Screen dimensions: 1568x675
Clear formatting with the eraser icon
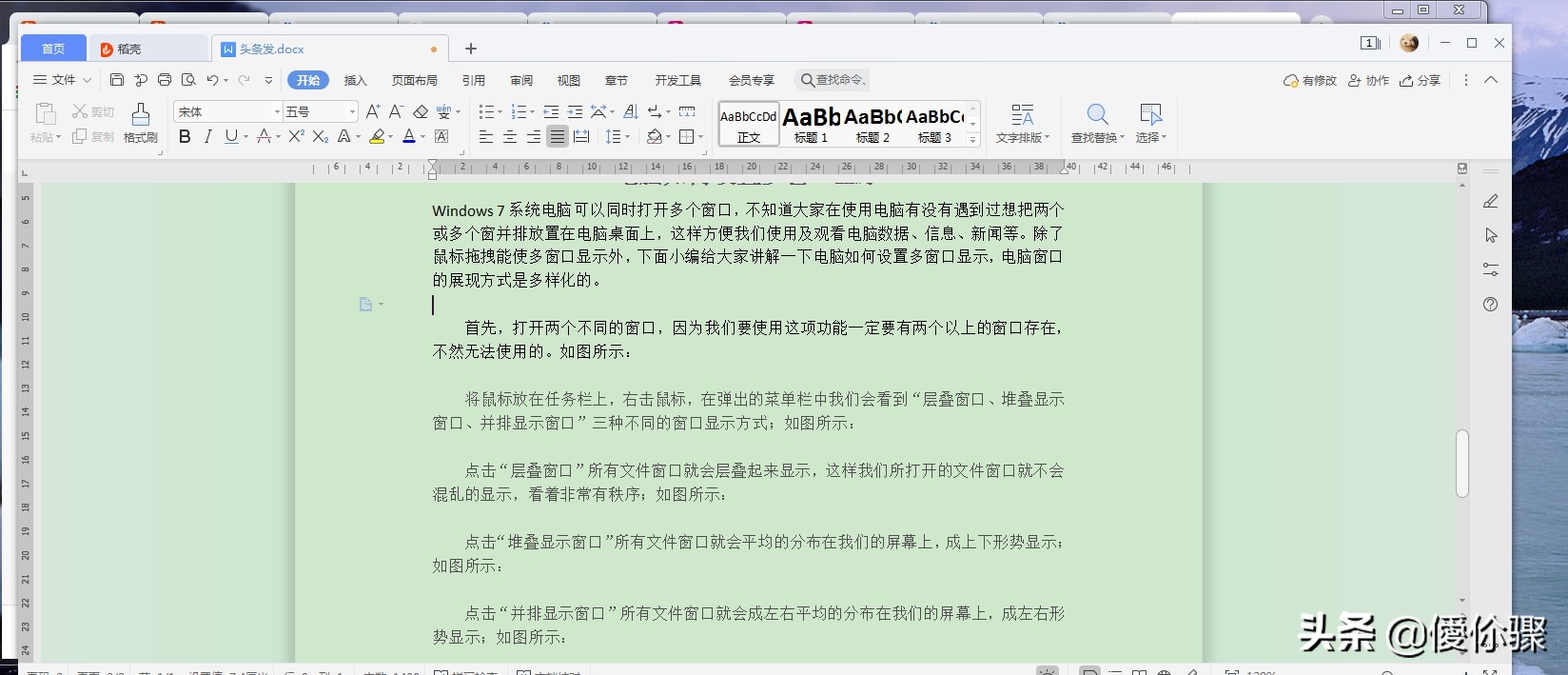point(421,111)
